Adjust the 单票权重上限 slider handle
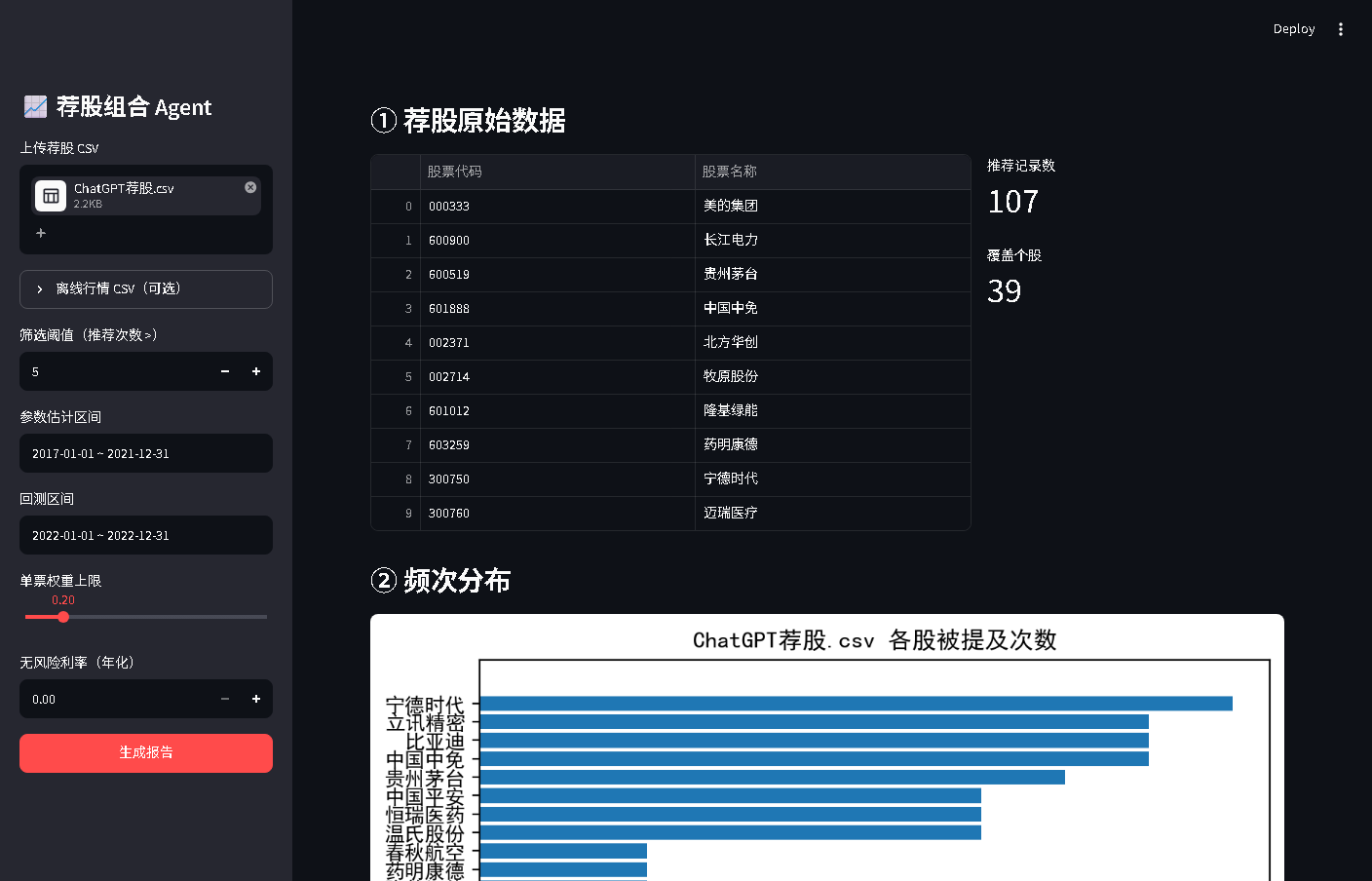1372x881 pixels. pos(63,617)
